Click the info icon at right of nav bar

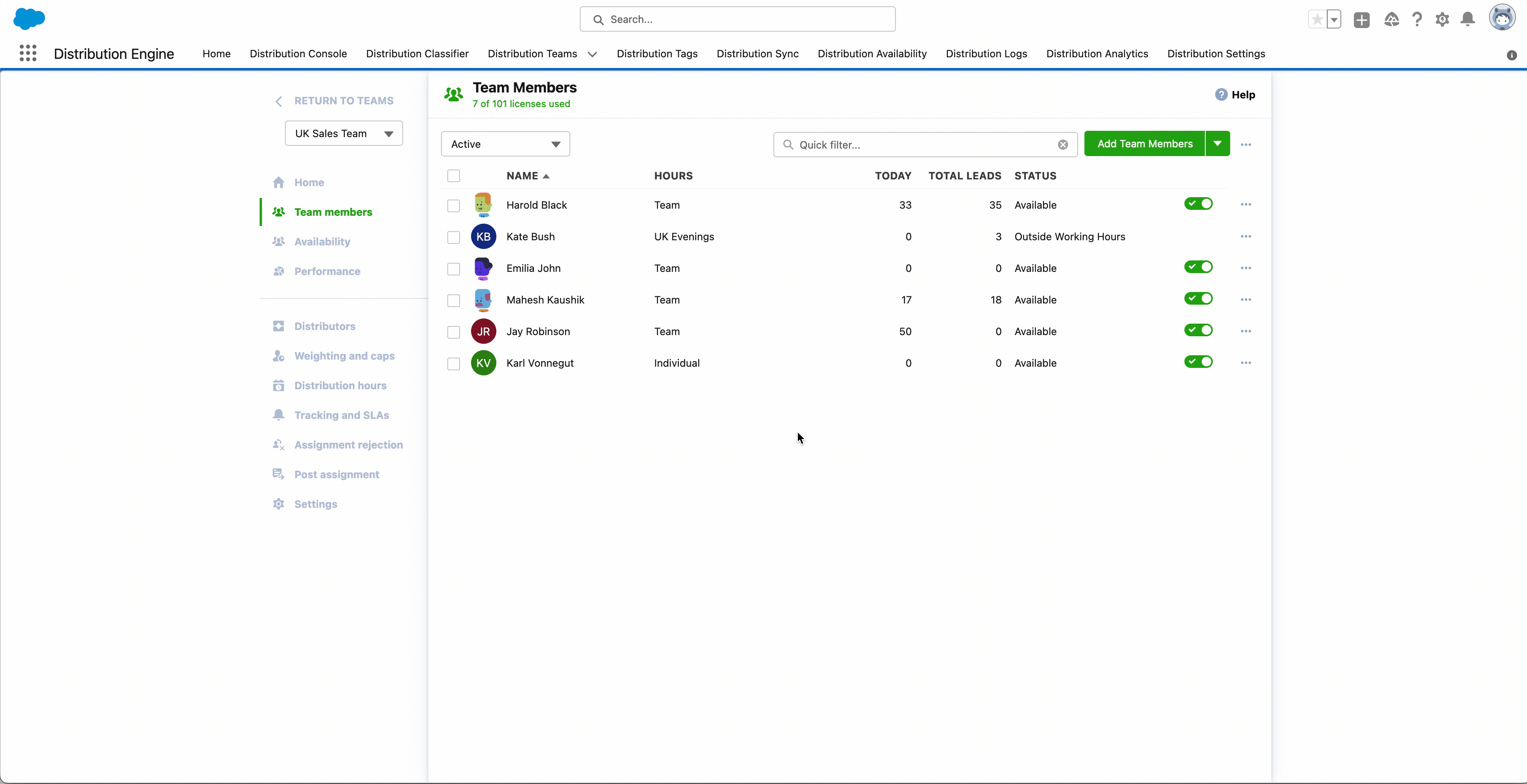coord(1512,55)
